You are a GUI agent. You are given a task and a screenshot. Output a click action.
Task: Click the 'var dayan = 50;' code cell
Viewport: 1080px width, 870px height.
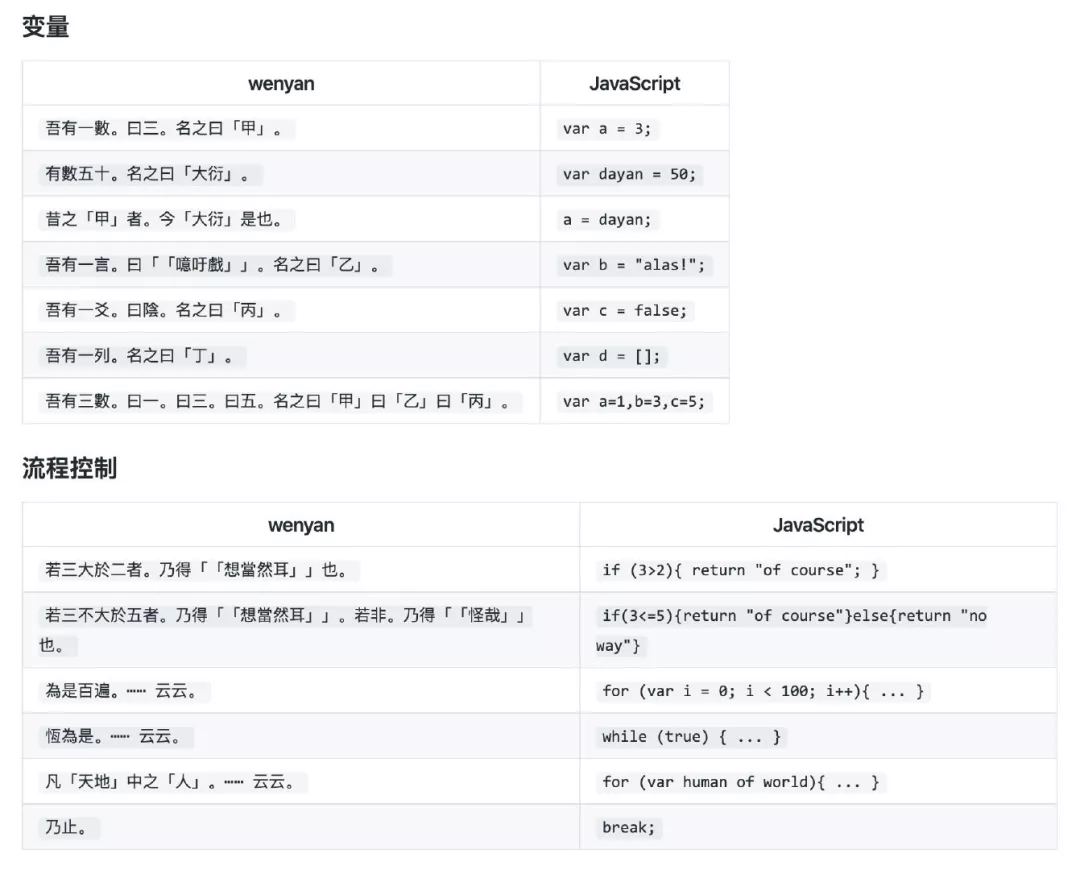point(630,174)
